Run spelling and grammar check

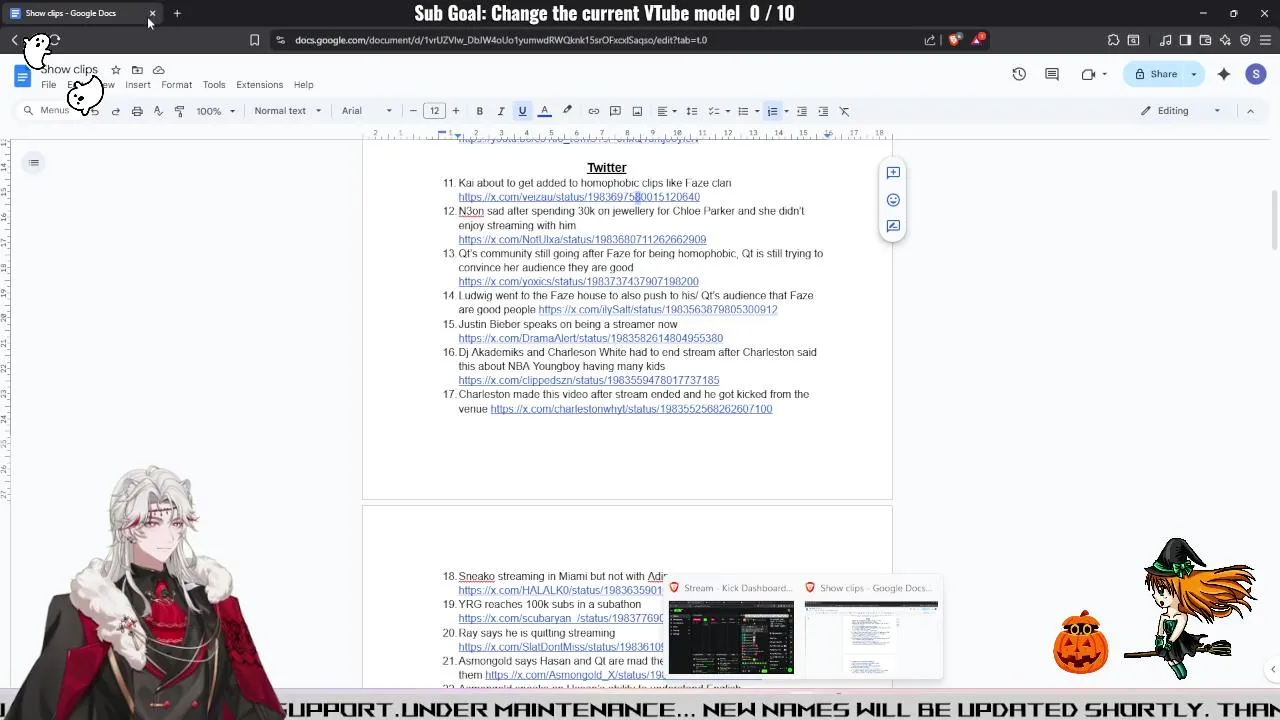[158, 111]
